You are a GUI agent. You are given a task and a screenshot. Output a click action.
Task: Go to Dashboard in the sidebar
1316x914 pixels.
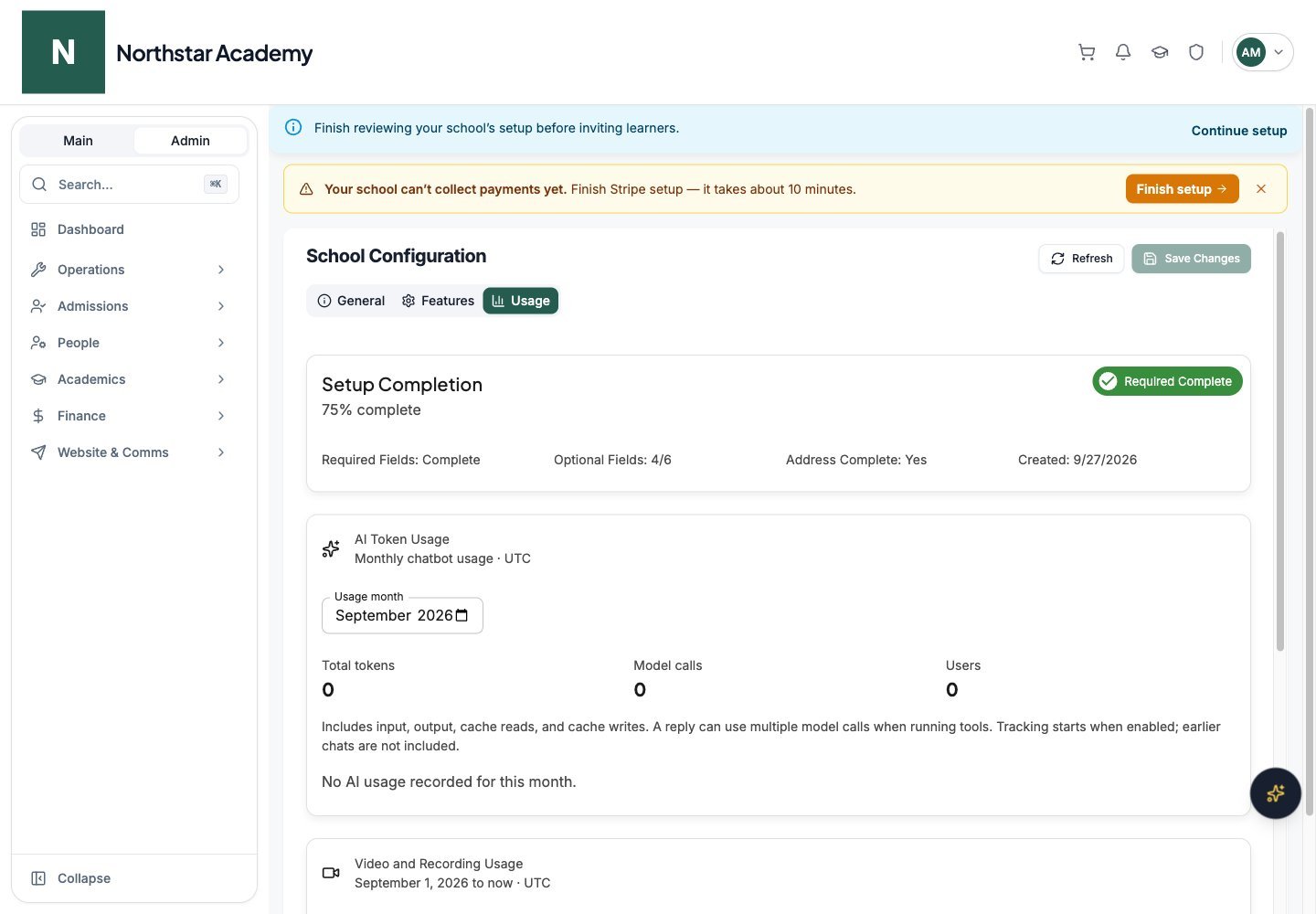(129, 229)
